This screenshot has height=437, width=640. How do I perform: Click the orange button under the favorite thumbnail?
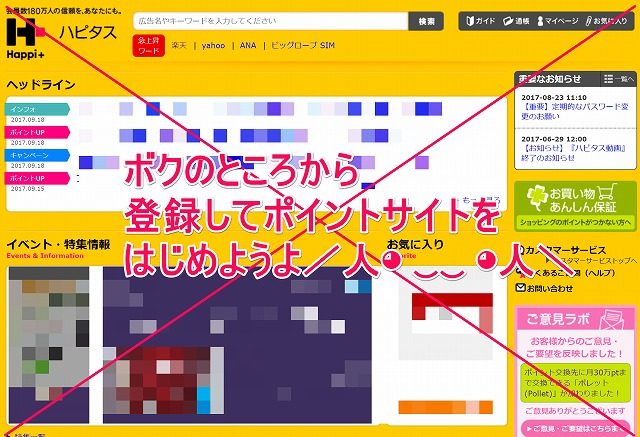click(x=445, y=407)
